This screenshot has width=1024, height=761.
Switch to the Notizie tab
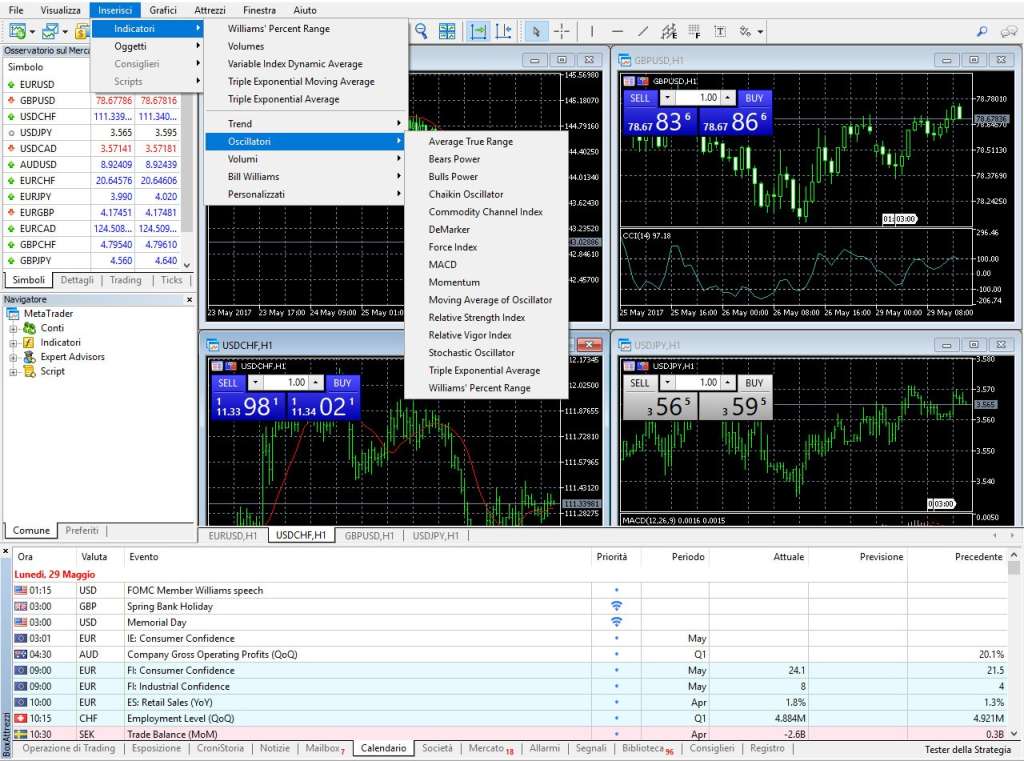pos(275,749)
